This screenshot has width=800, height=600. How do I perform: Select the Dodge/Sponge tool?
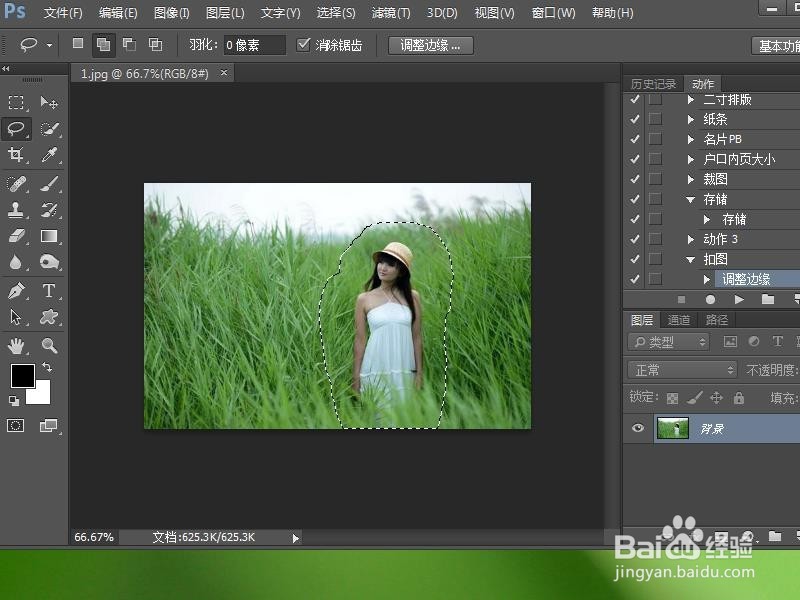pos(49,262)
